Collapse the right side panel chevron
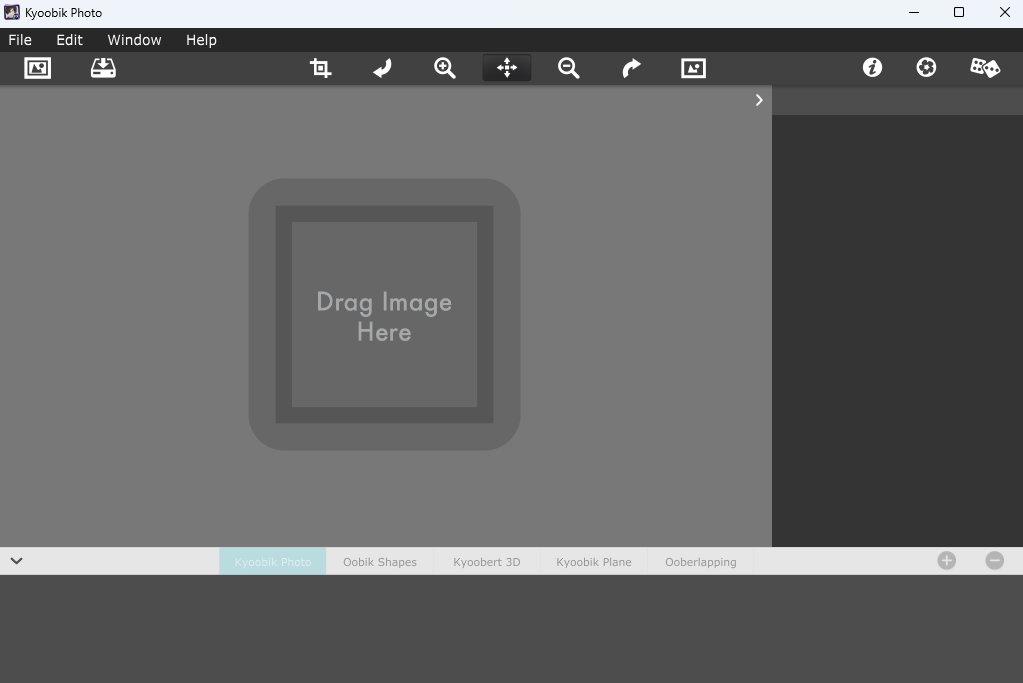This screenshot has height=683, width=1023. pyautogui.click(x=759, y=100)
